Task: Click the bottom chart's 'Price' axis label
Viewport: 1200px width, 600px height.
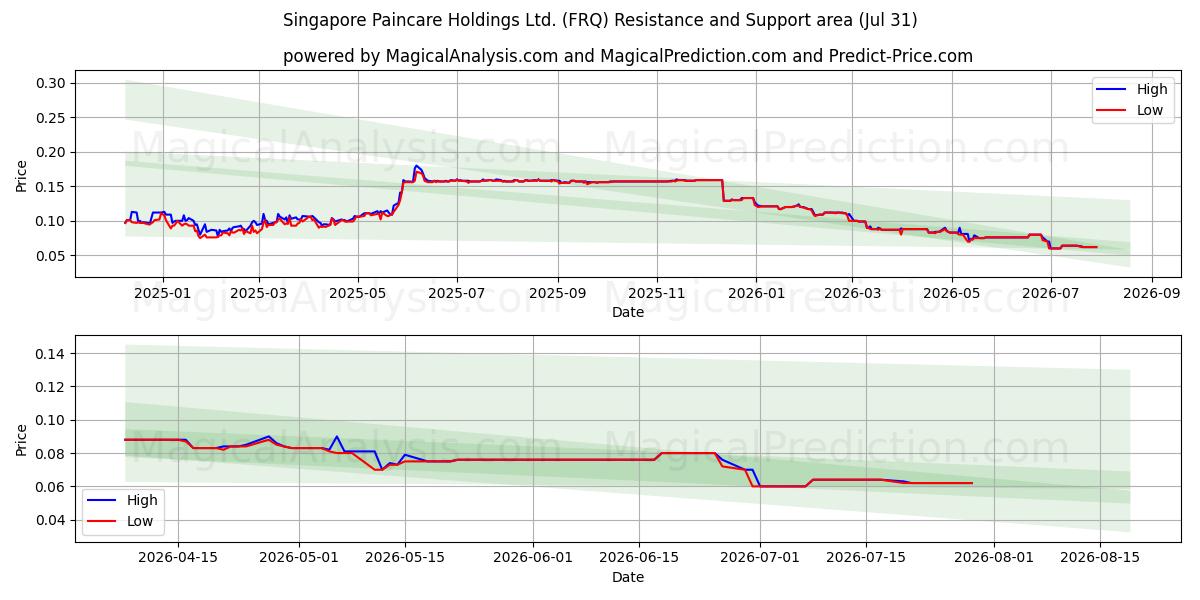Action: point(22,439)
